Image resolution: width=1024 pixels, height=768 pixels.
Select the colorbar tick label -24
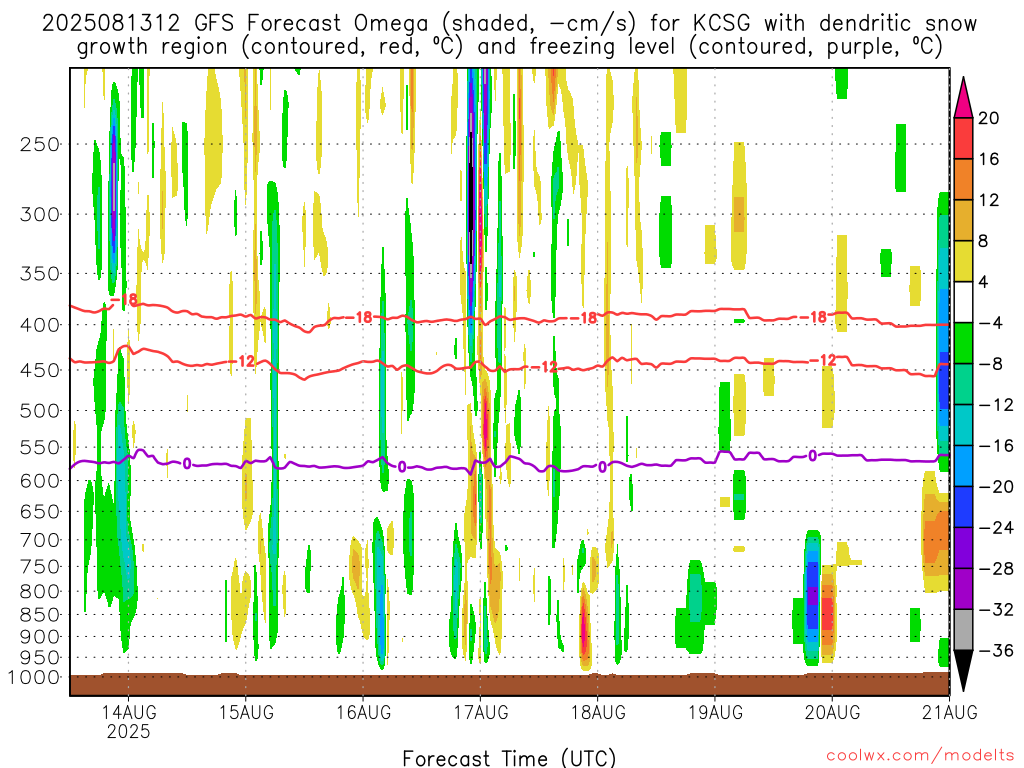[x=997, y=528]
